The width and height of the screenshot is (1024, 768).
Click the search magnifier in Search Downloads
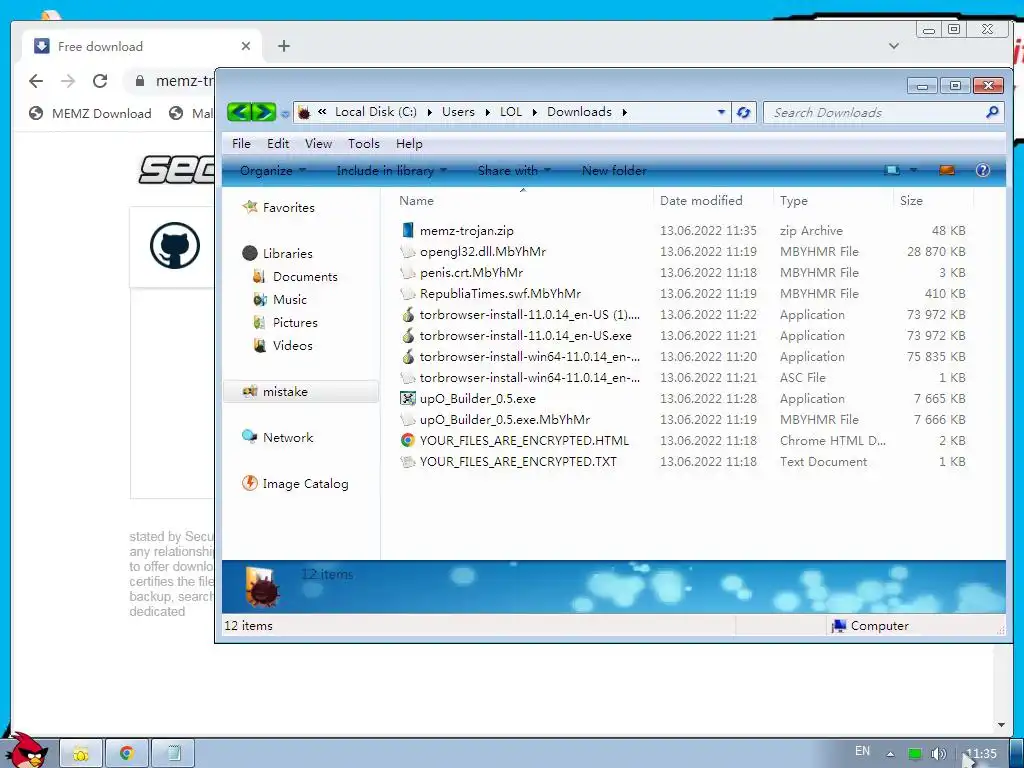[992, 112]
